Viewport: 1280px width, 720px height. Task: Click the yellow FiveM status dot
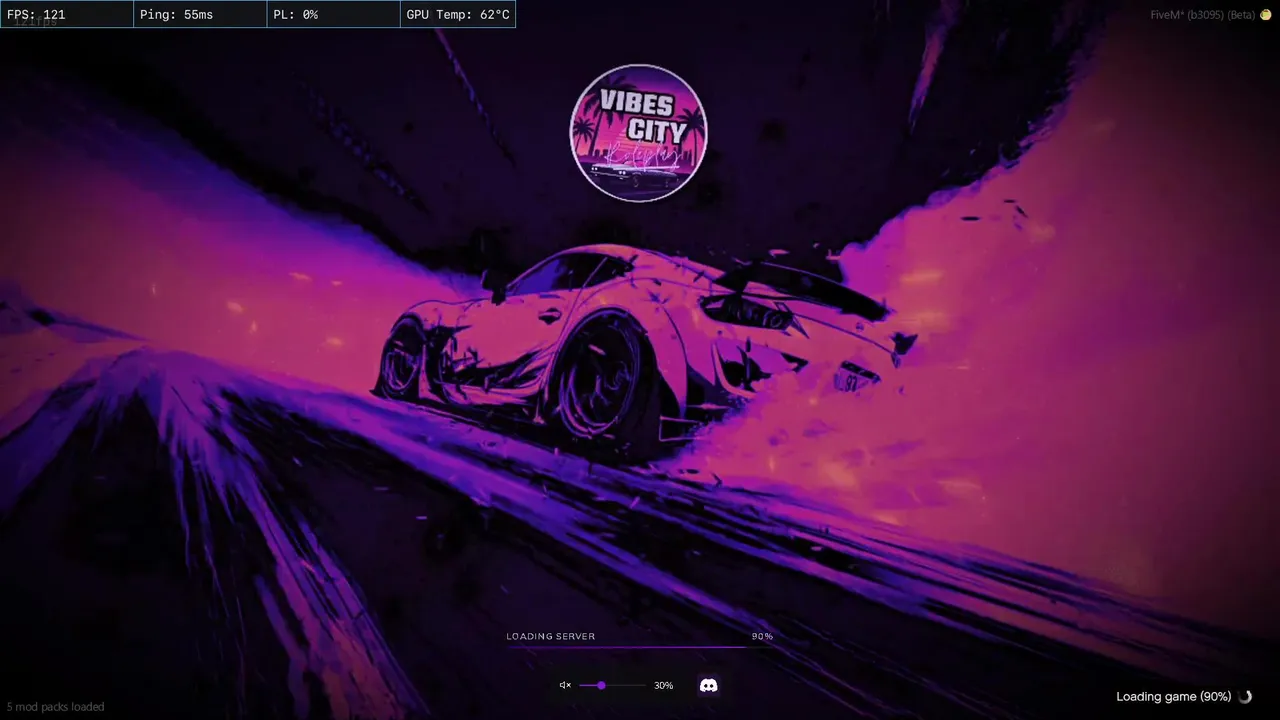pyautogui.click(x=1265, y=15)
